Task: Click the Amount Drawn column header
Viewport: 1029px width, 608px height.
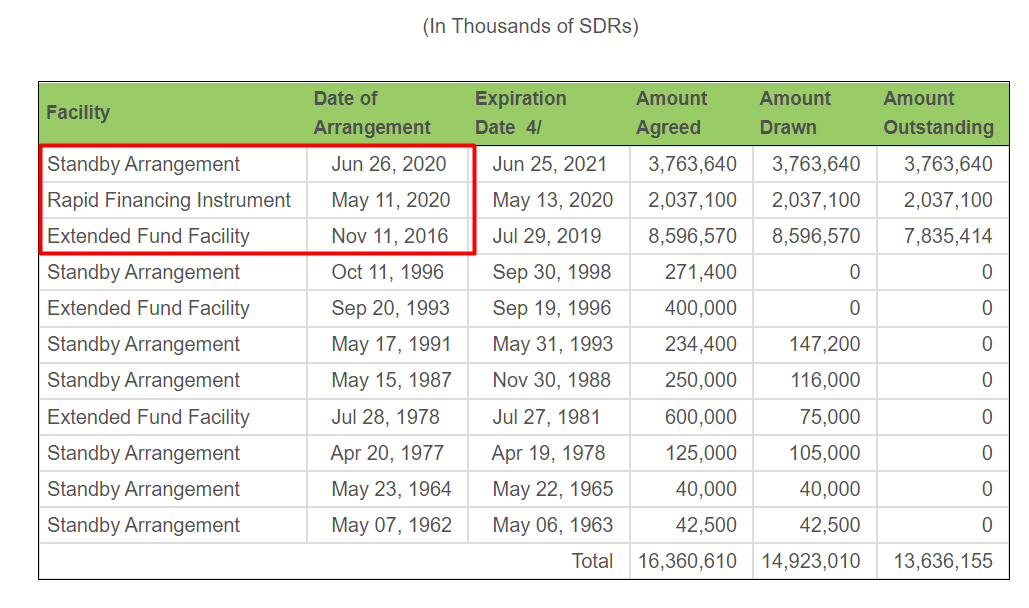Action: (795, 113)
